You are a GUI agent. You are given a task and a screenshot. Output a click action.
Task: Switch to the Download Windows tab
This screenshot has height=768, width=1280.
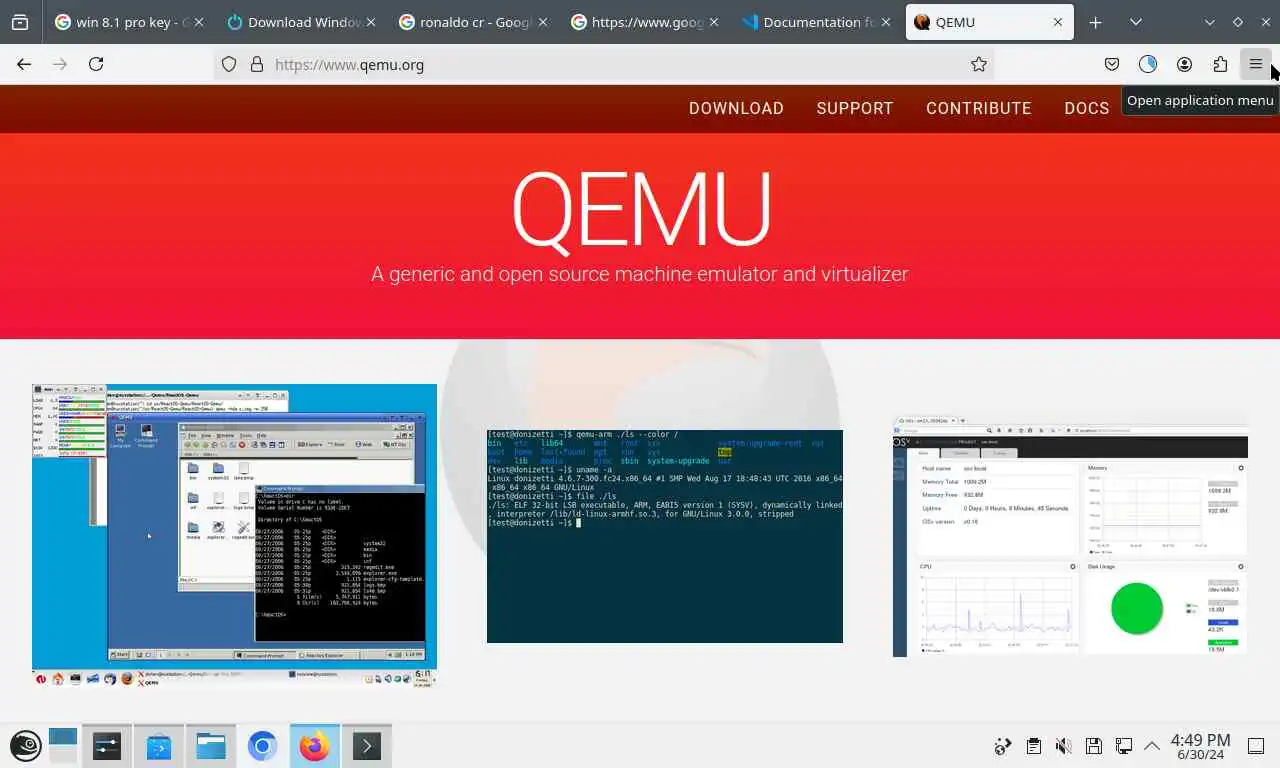301,22
